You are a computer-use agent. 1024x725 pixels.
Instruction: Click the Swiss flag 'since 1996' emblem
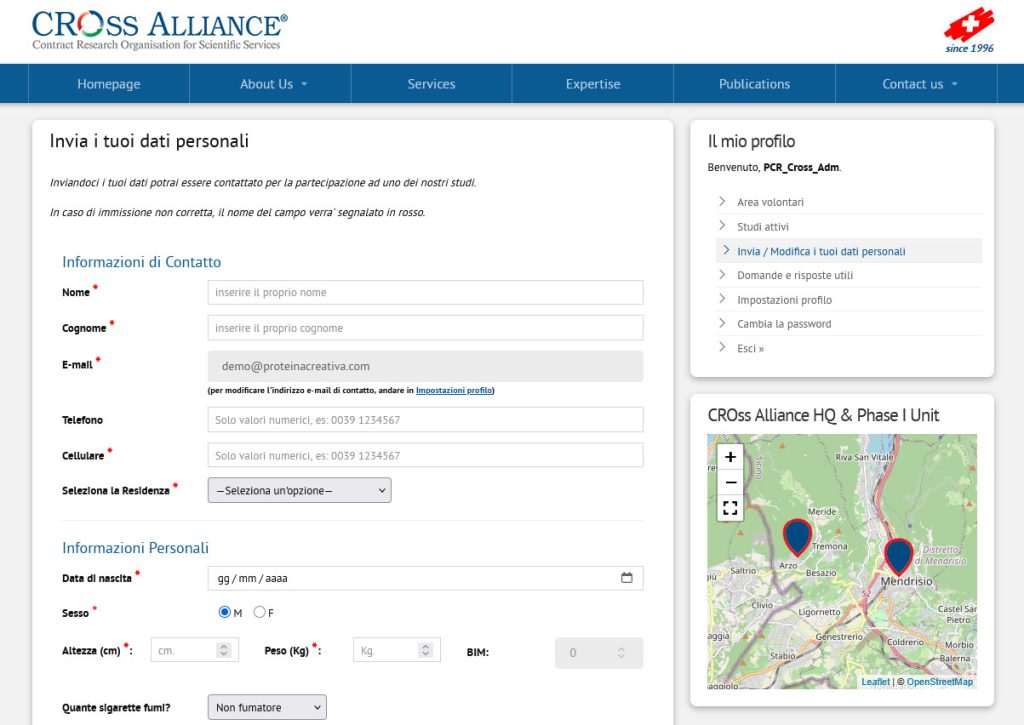point(968,26)
